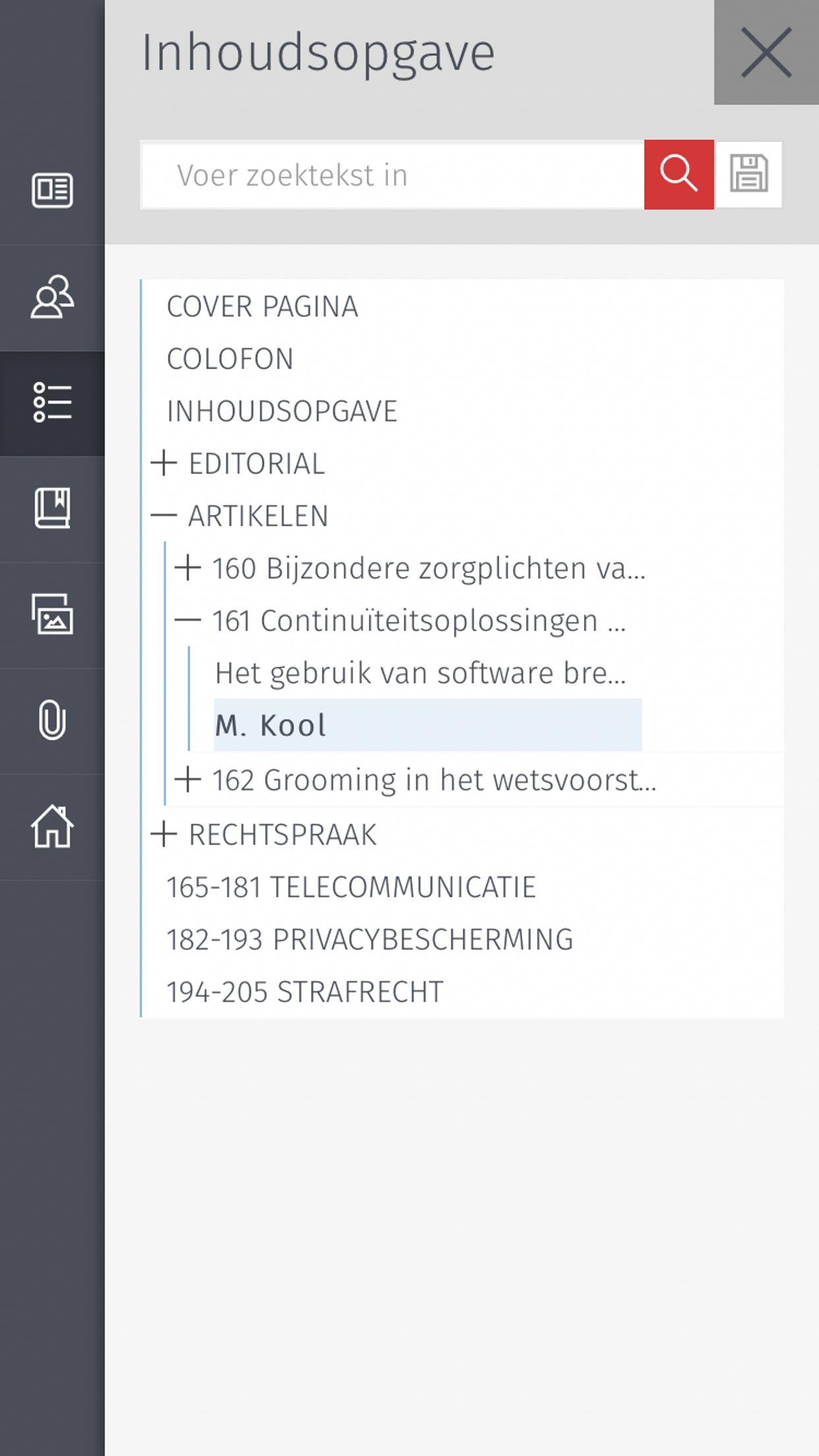The image size is (819, 1456).
Task: Expand item 162 Grooming in het wetsvoorstel
Action: pyautogui.click(x=188, y=779)
